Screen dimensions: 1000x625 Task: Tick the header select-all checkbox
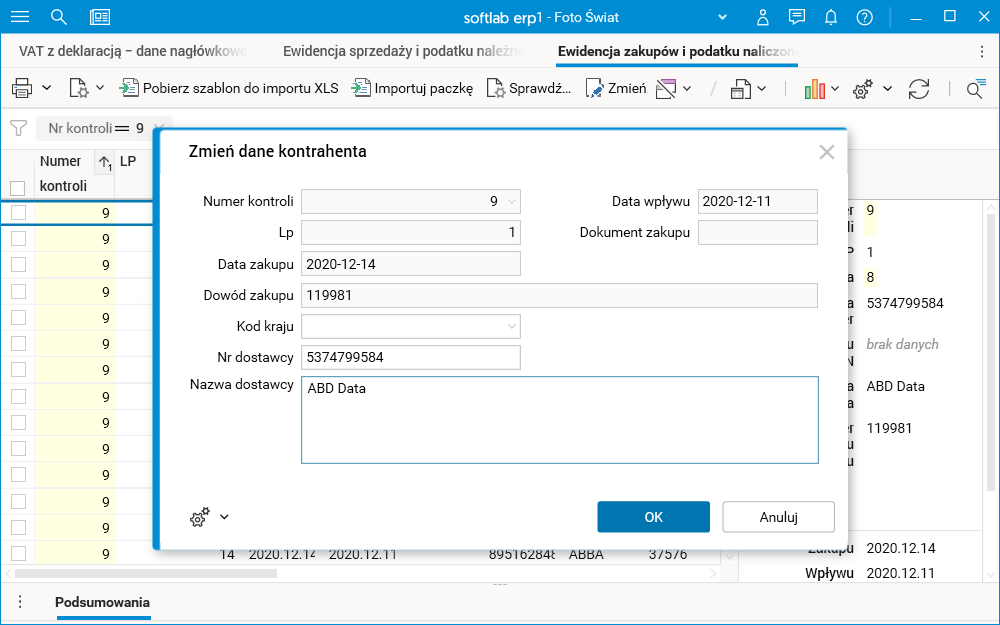click(17, 187)
